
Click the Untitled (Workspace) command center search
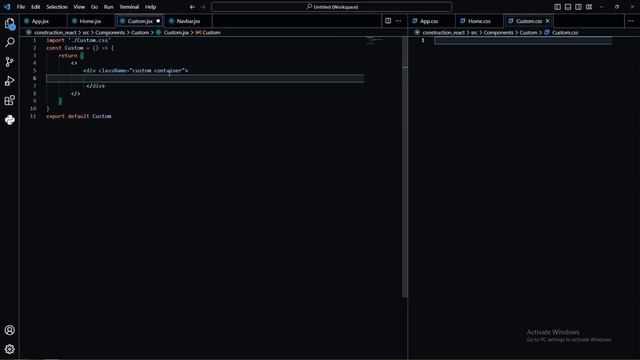coord(331,7)
